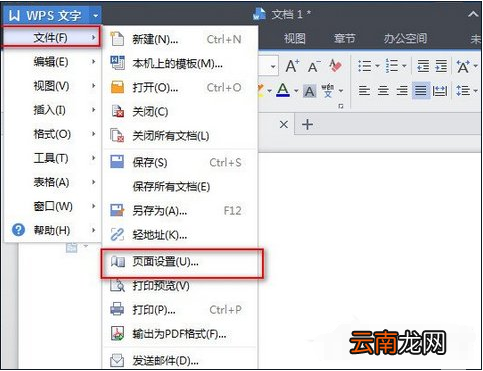Click the orange open folder icon

click(117, 87)
